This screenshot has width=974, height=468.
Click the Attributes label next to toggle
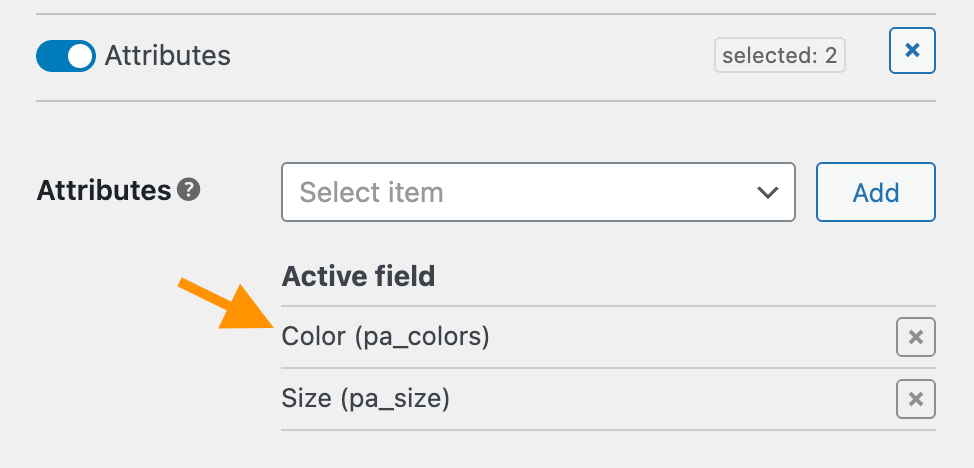coord(168,56)
